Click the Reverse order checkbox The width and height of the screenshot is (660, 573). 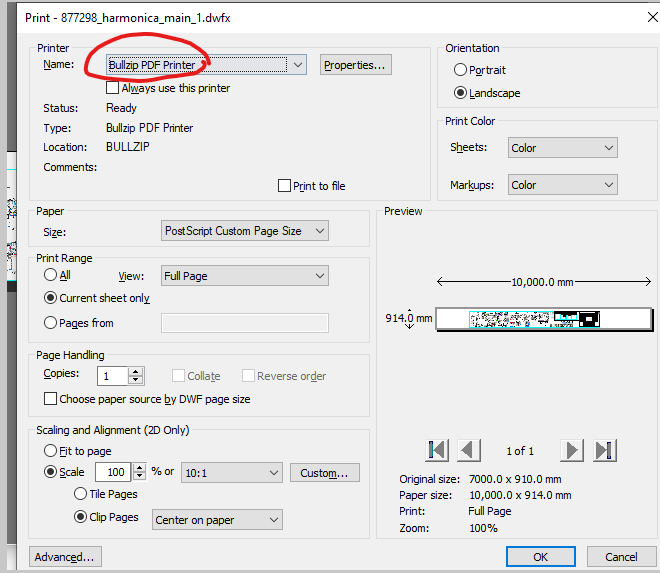248,376
